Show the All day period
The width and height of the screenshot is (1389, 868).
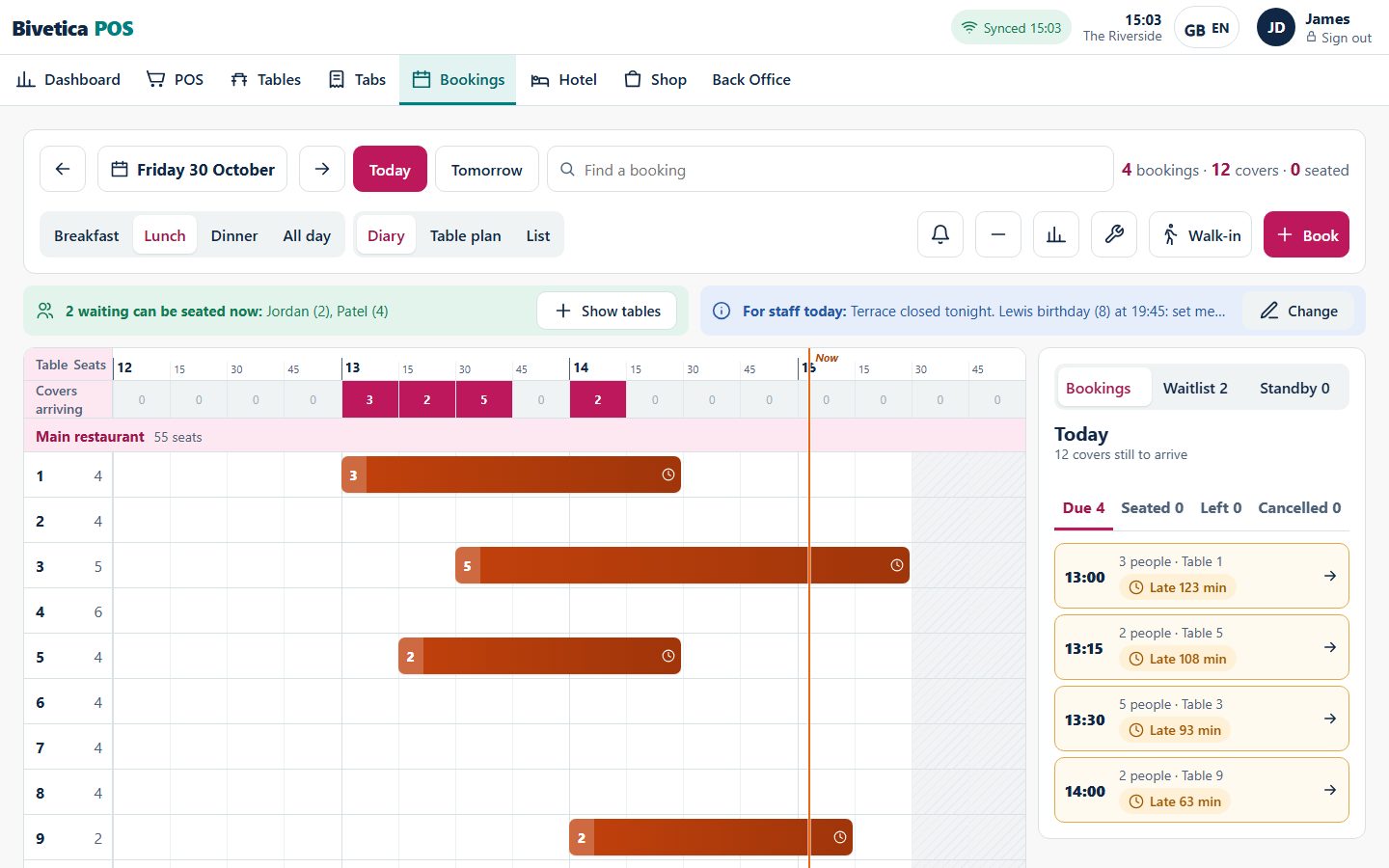[307, 235]
